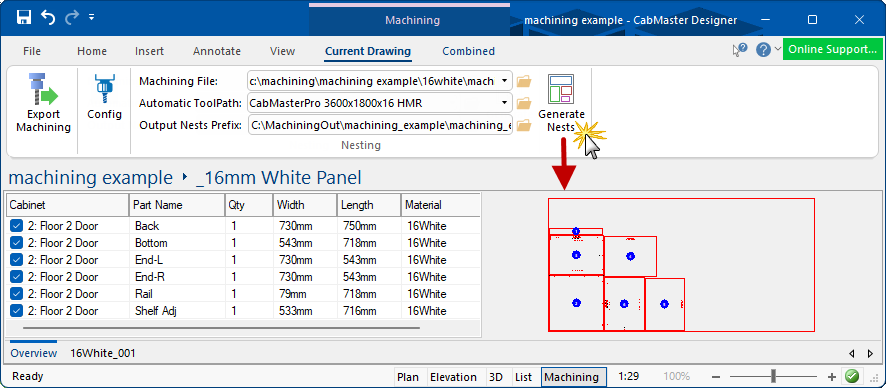886x388 pixels.
Task: Open the 16White_001 sheet tab
Action: coord(103,354)
